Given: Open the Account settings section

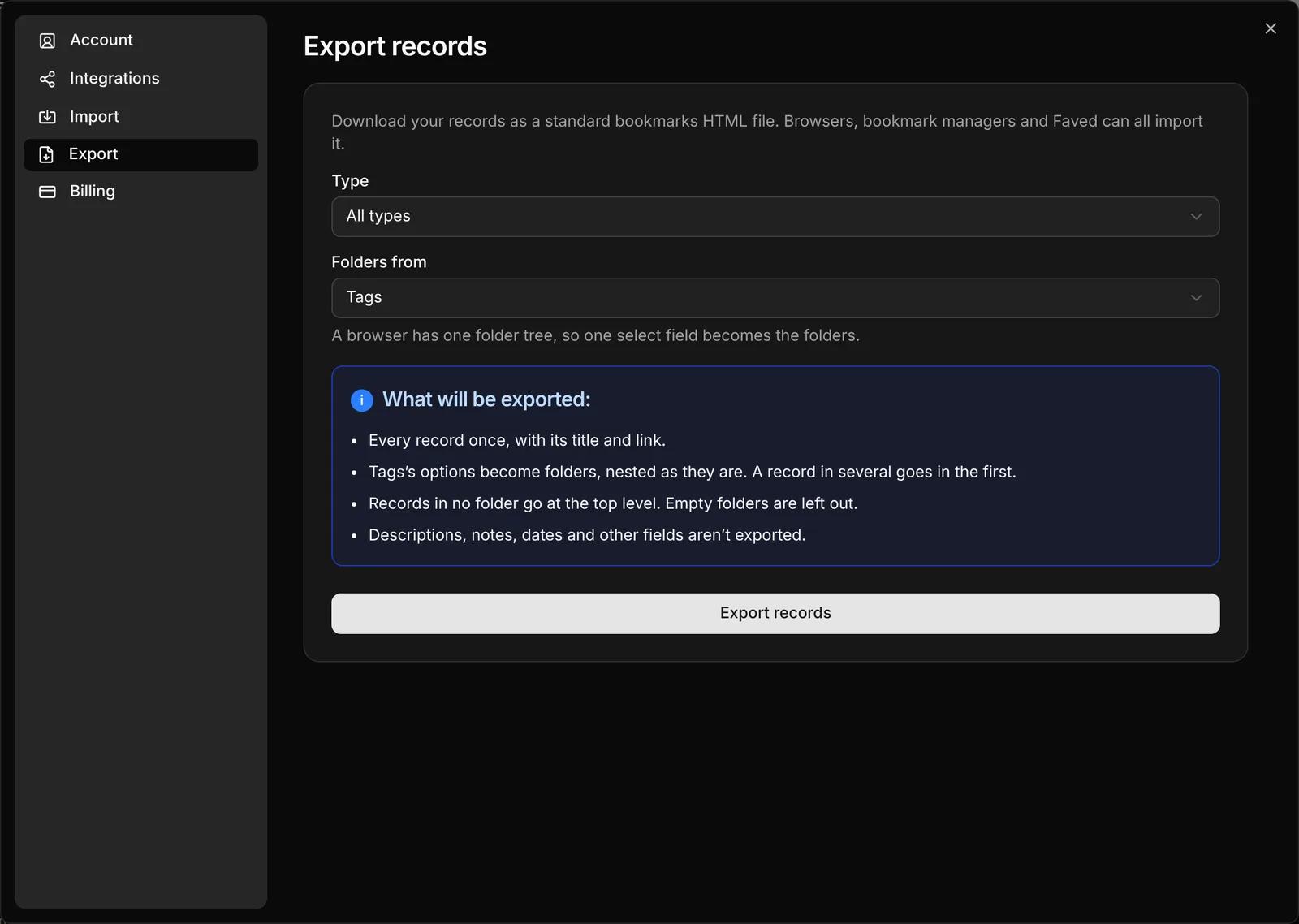Looking at the screenshot, I should (140, 41).
